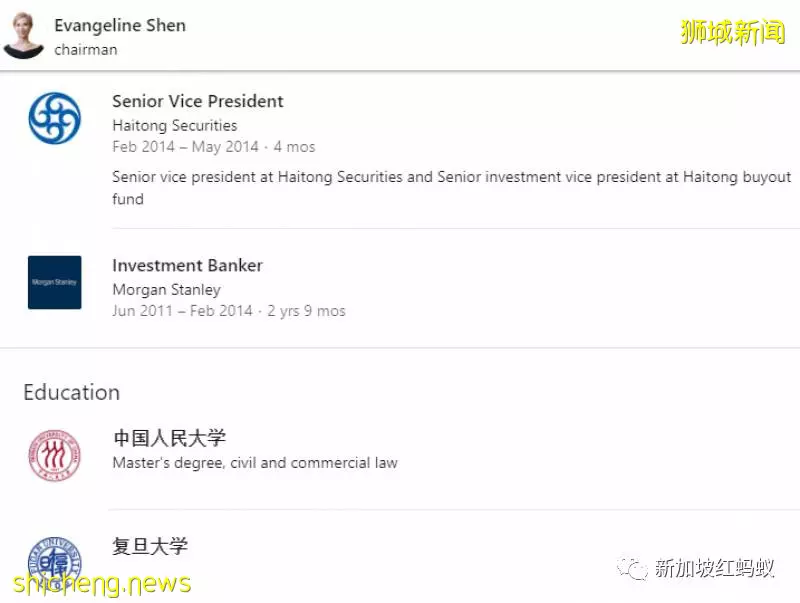Click the 新加坡红蚂蚁 account label
Viewport: 800px width, 603px height.
click(x=714, y=568)
